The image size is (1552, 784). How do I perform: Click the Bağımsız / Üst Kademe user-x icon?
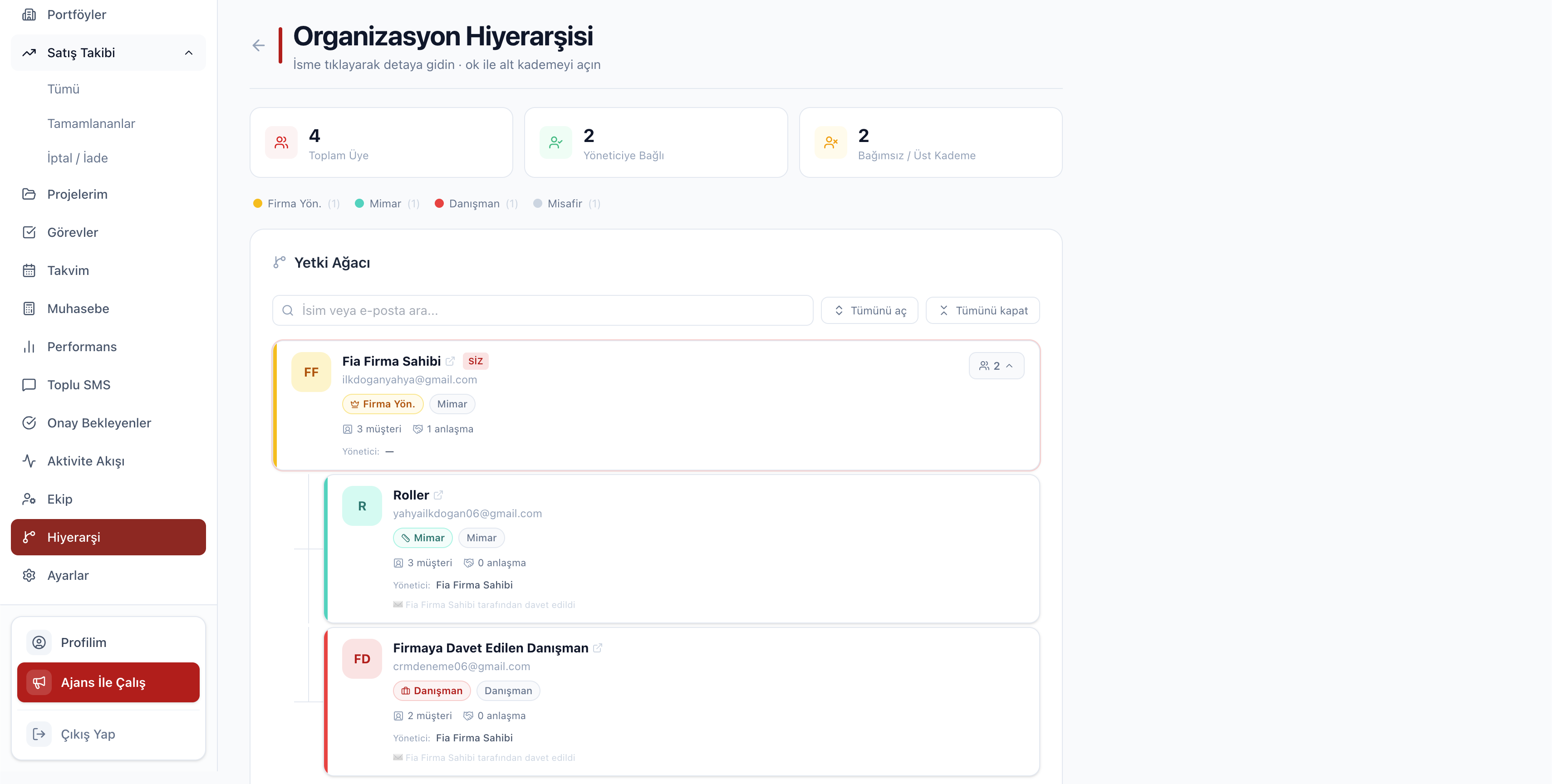tap(831, 143)
